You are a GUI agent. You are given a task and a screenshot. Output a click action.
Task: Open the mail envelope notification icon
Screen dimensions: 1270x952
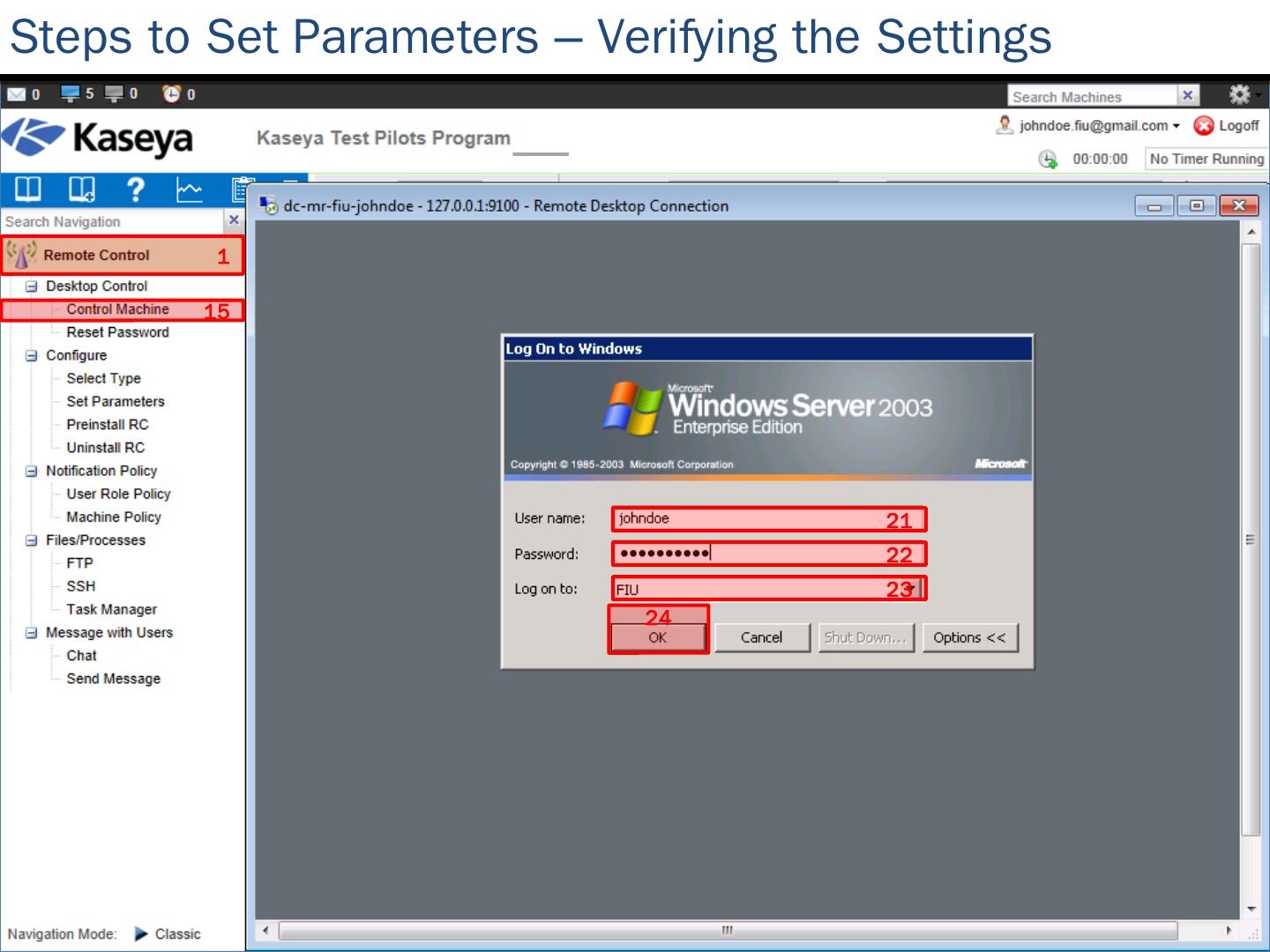[x=16, y=94]
